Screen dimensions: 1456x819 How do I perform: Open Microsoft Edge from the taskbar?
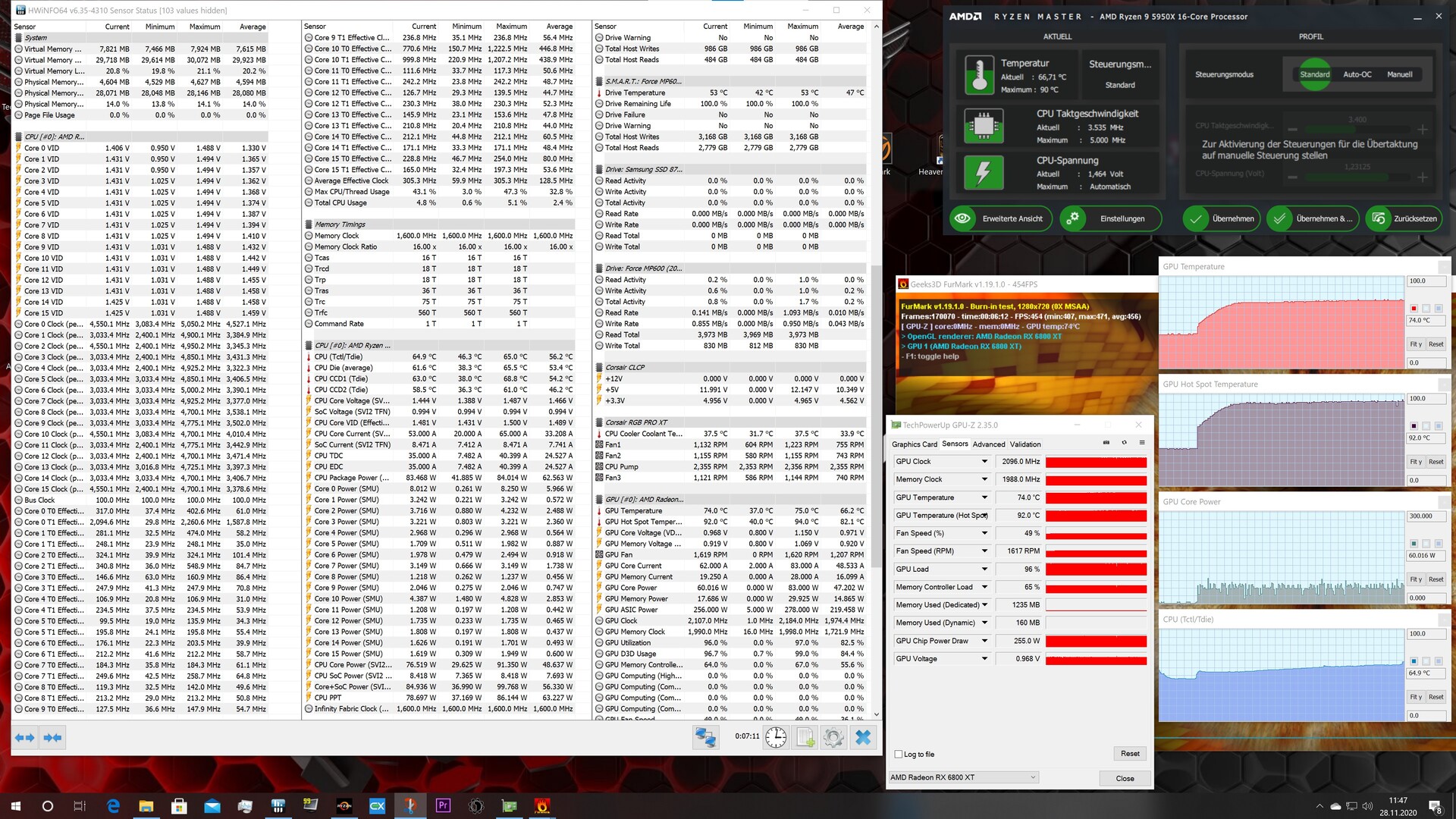(113, 806)
